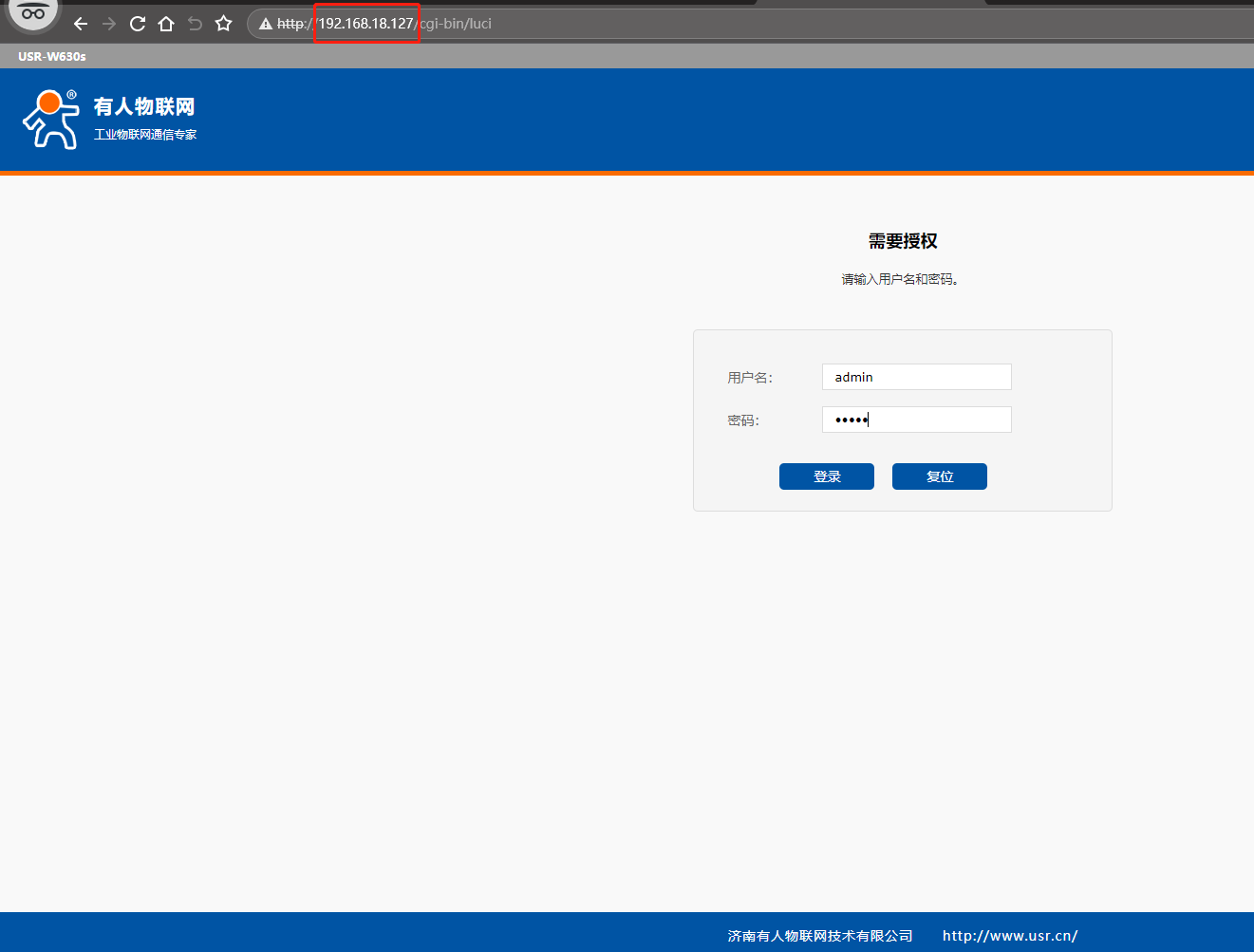
Task: Click the 有人物联网 brand name in header
Action: pos(144,106)
